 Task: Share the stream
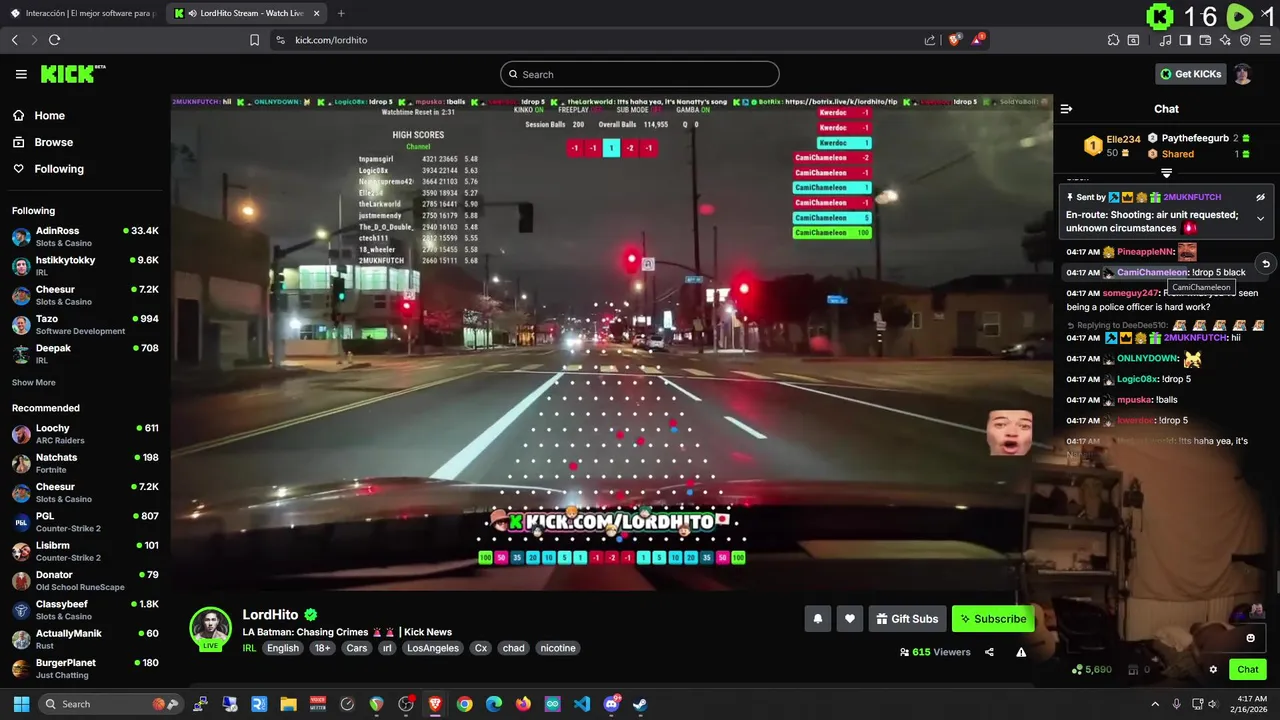pos(989,652)
